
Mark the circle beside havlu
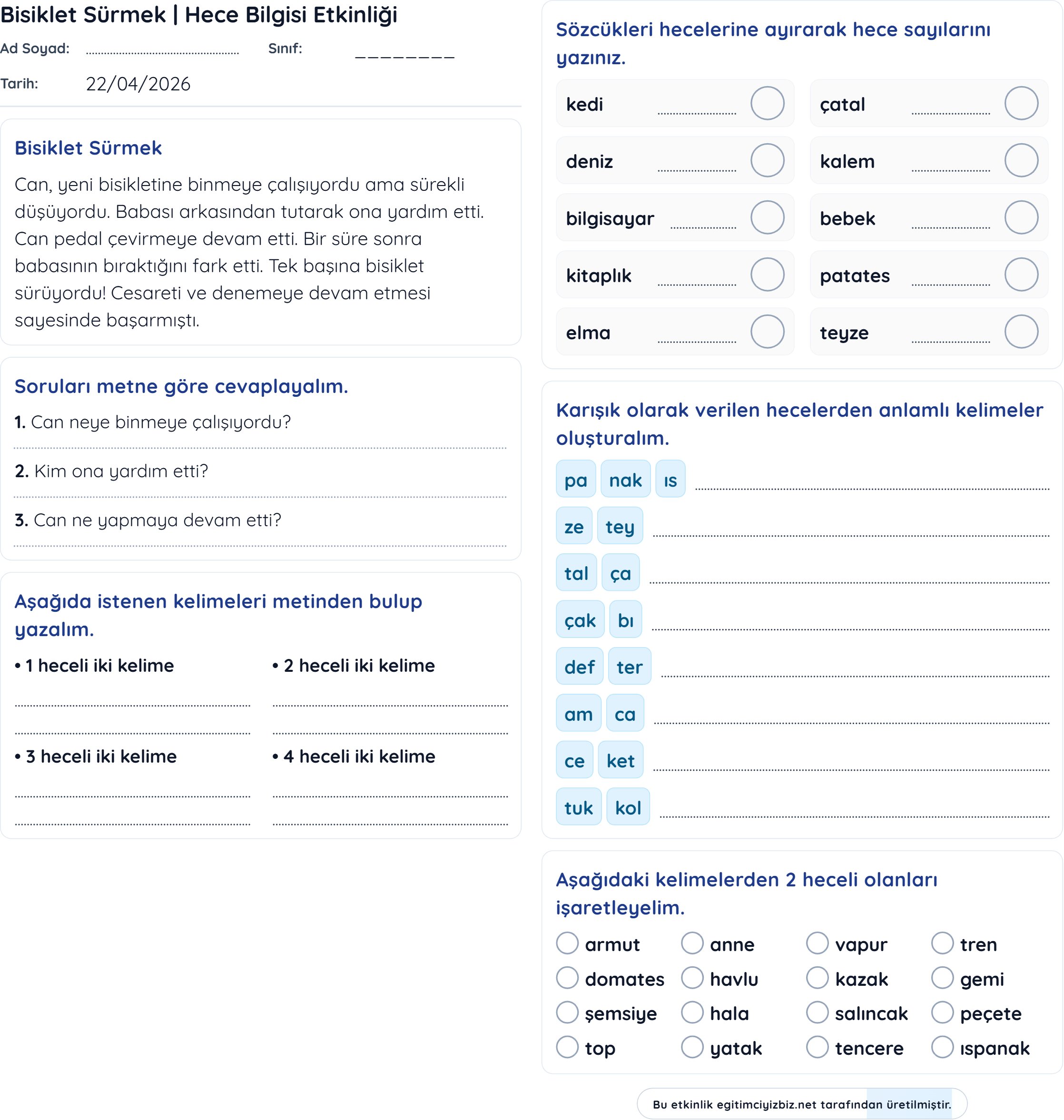coord(692,978)
